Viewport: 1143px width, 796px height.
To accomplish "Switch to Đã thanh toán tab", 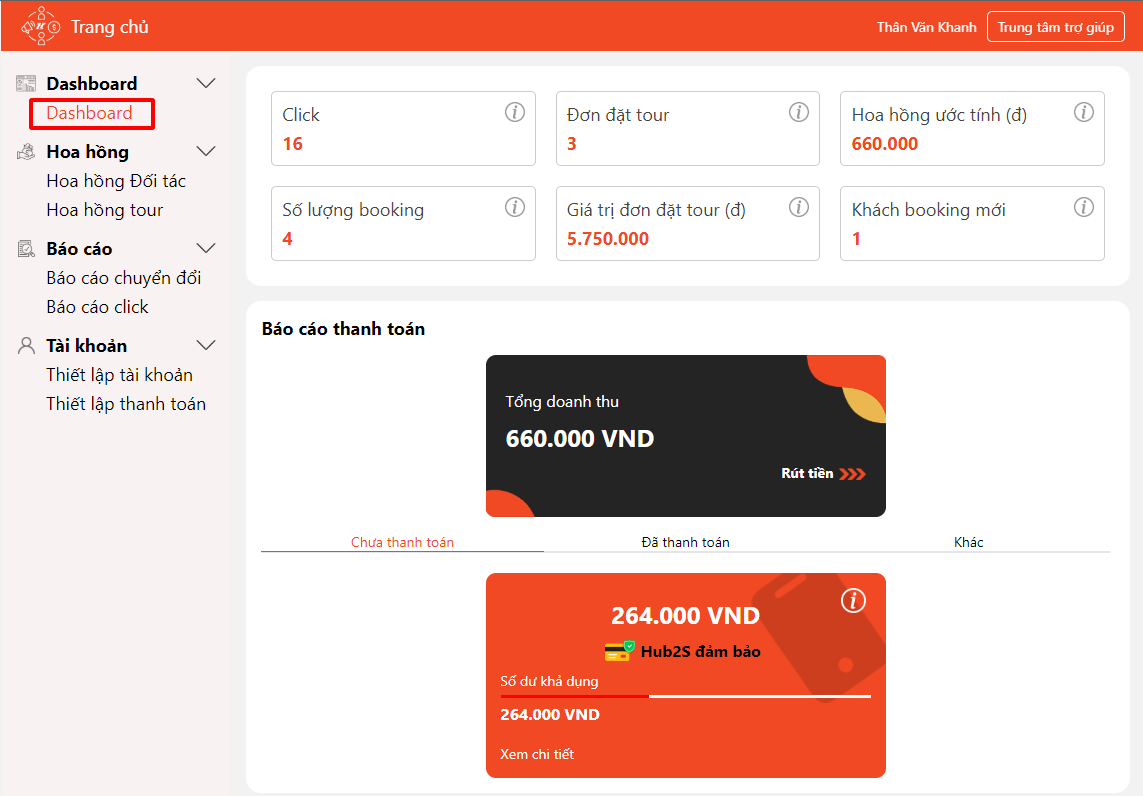I will [x=685, y=542].
